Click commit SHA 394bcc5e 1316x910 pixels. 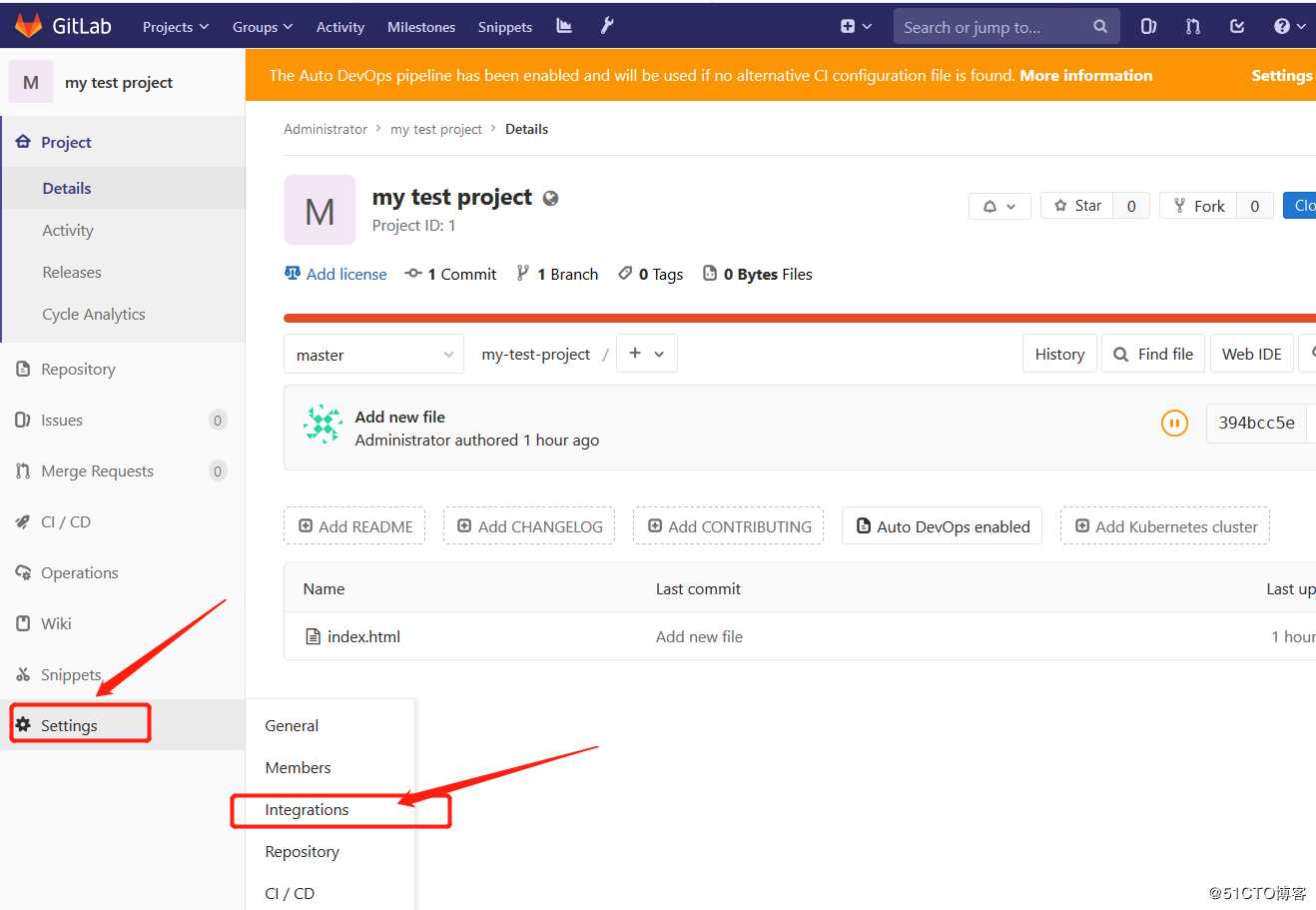[x=1256, y=423]
